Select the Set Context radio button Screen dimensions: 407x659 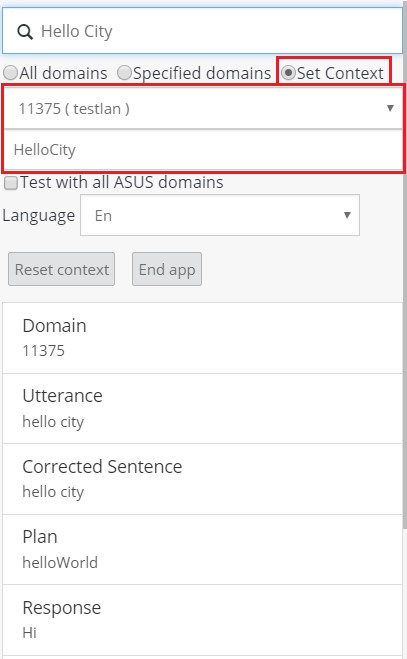click(288, 73)
